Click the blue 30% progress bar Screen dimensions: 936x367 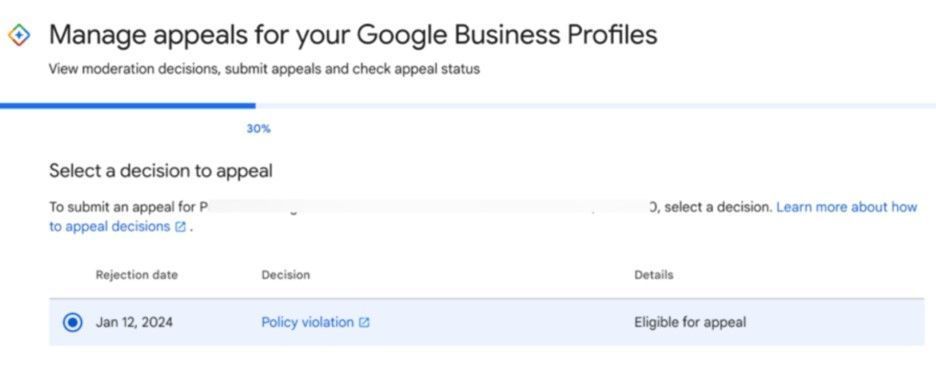tap(128, 106)
